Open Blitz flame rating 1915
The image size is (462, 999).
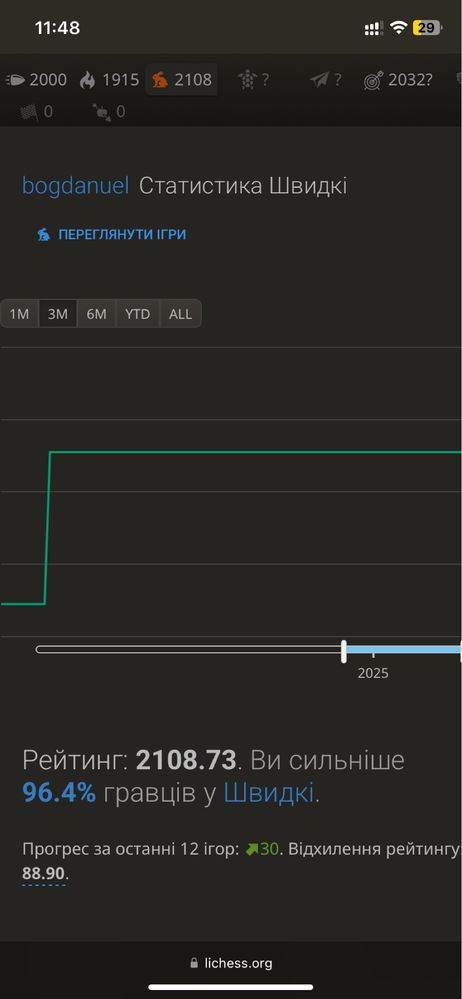coord(109,80)
